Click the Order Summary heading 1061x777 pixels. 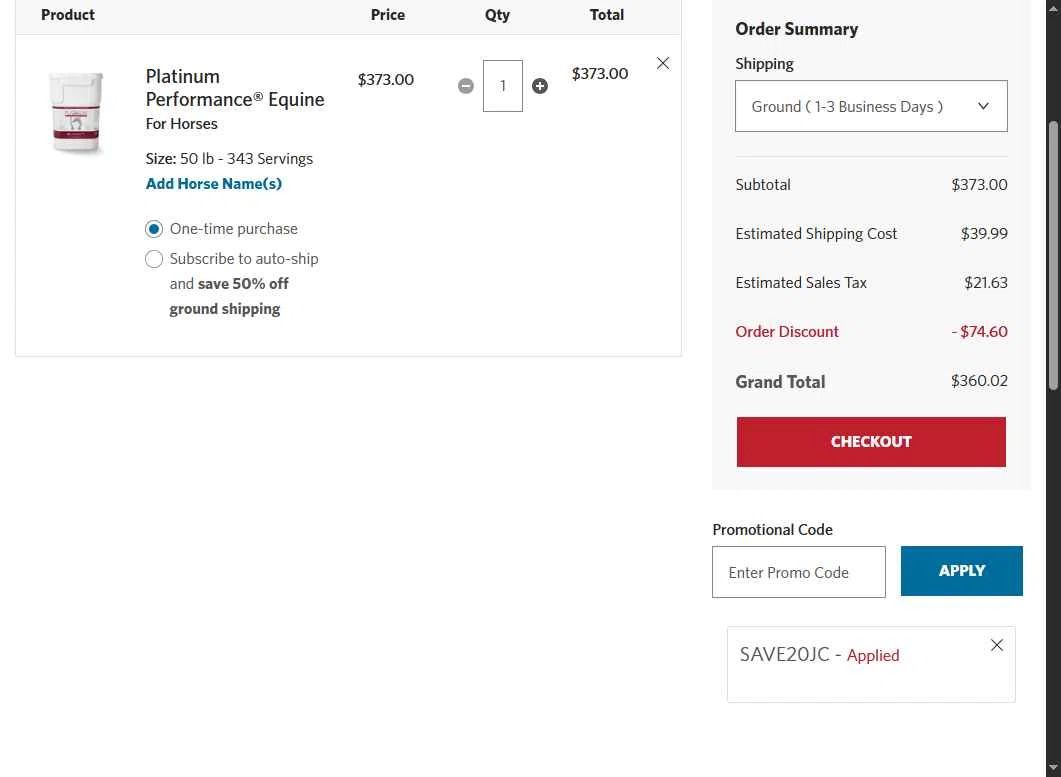(796, 29)
